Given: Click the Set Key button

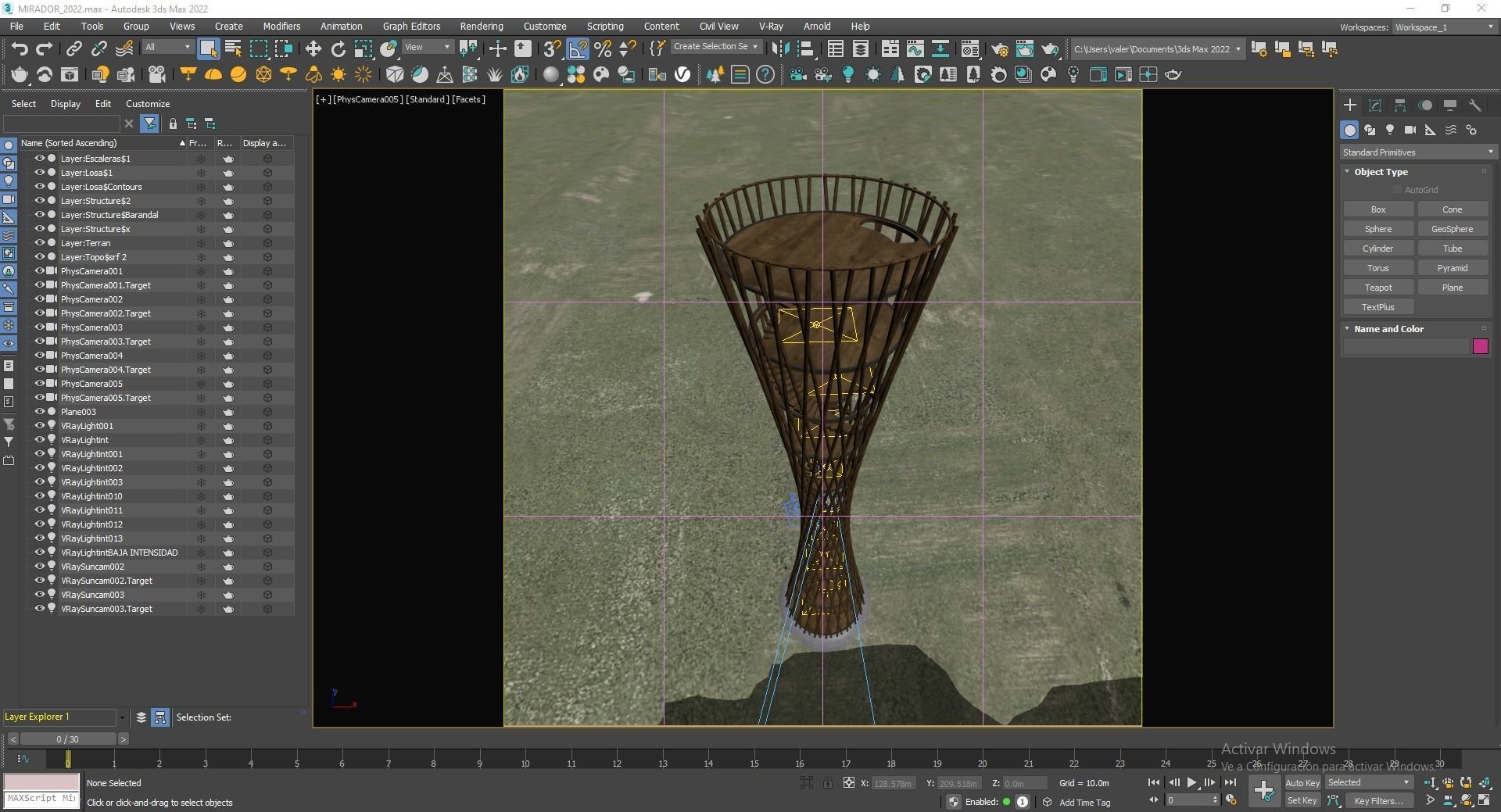Looking at the screenshot, I should tap(1302, 800).
